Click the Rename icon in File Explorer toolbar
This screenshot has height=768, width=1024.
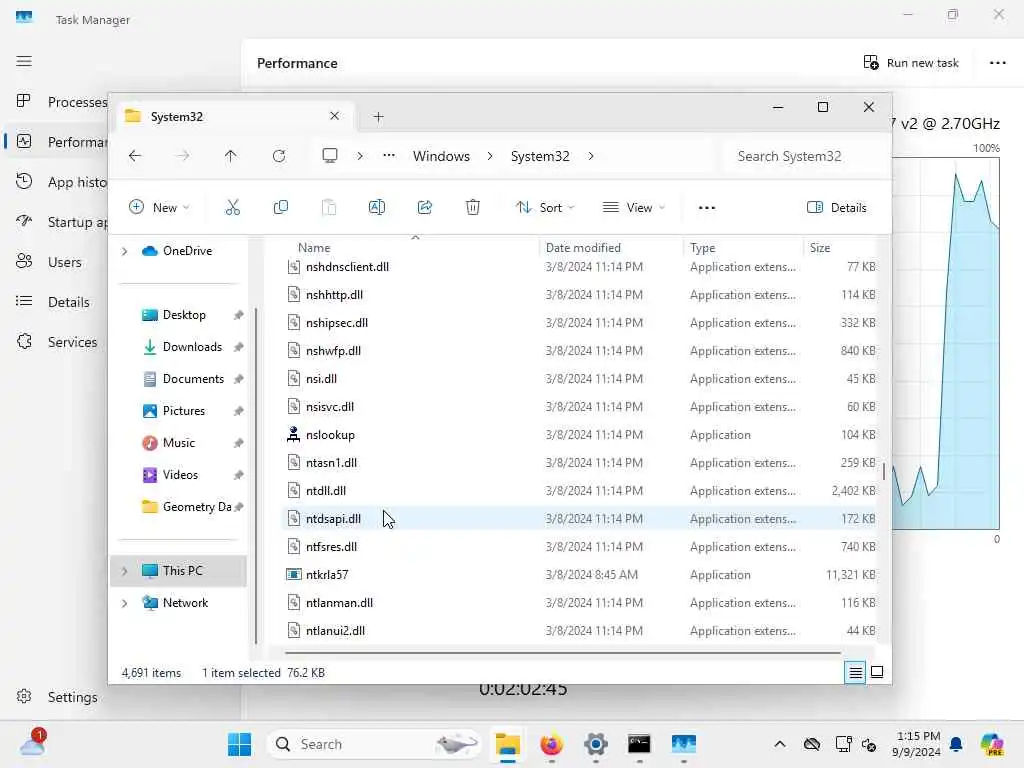[377, 208]
